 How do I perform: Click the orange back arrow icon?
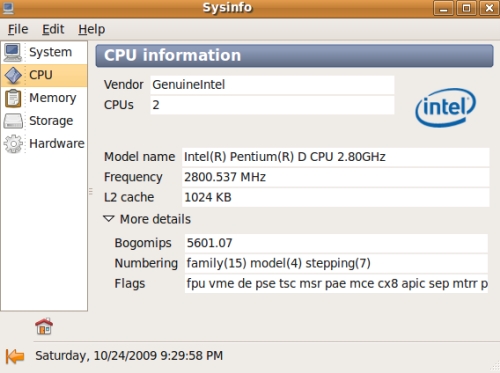pyautogui.click(x=15, y=356)
